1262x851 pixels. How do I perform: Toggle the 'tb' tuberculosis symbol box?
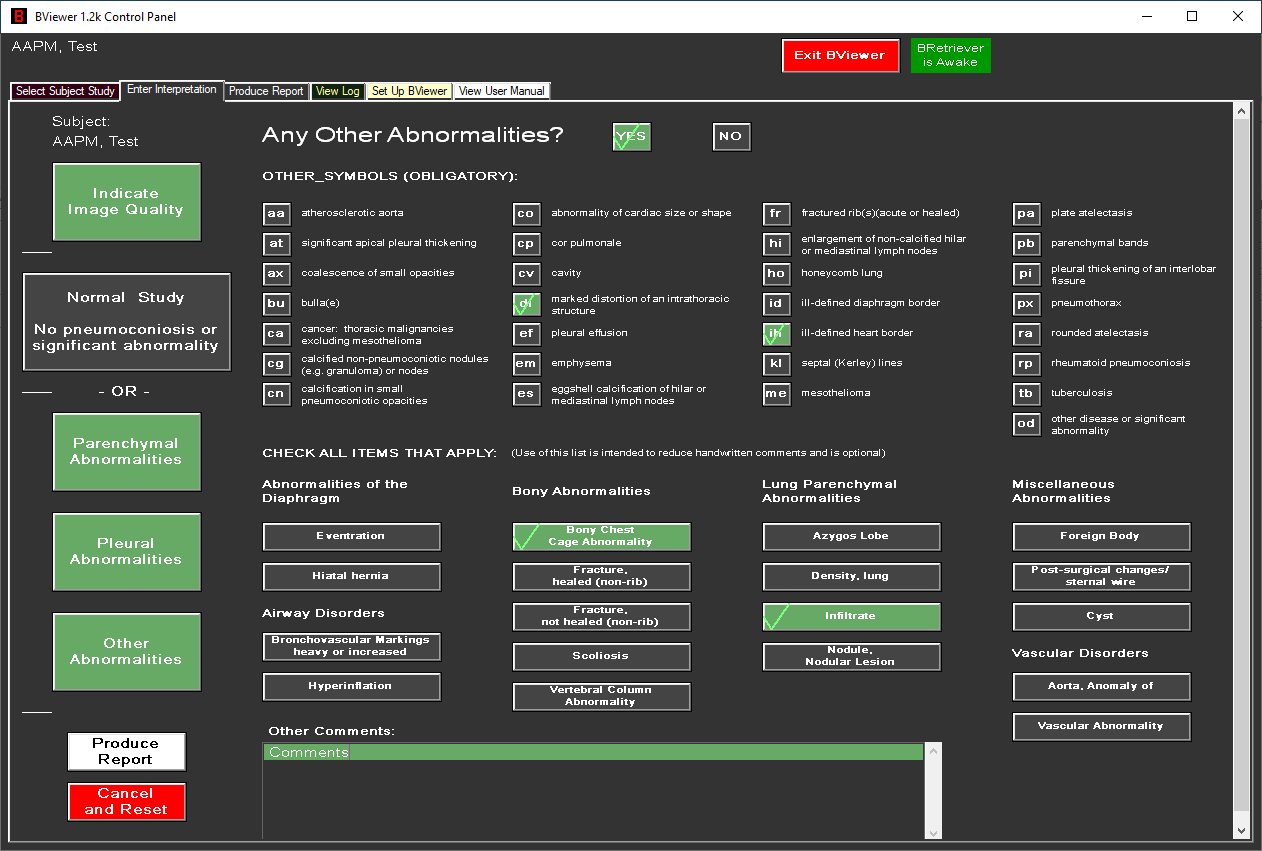1026,394
